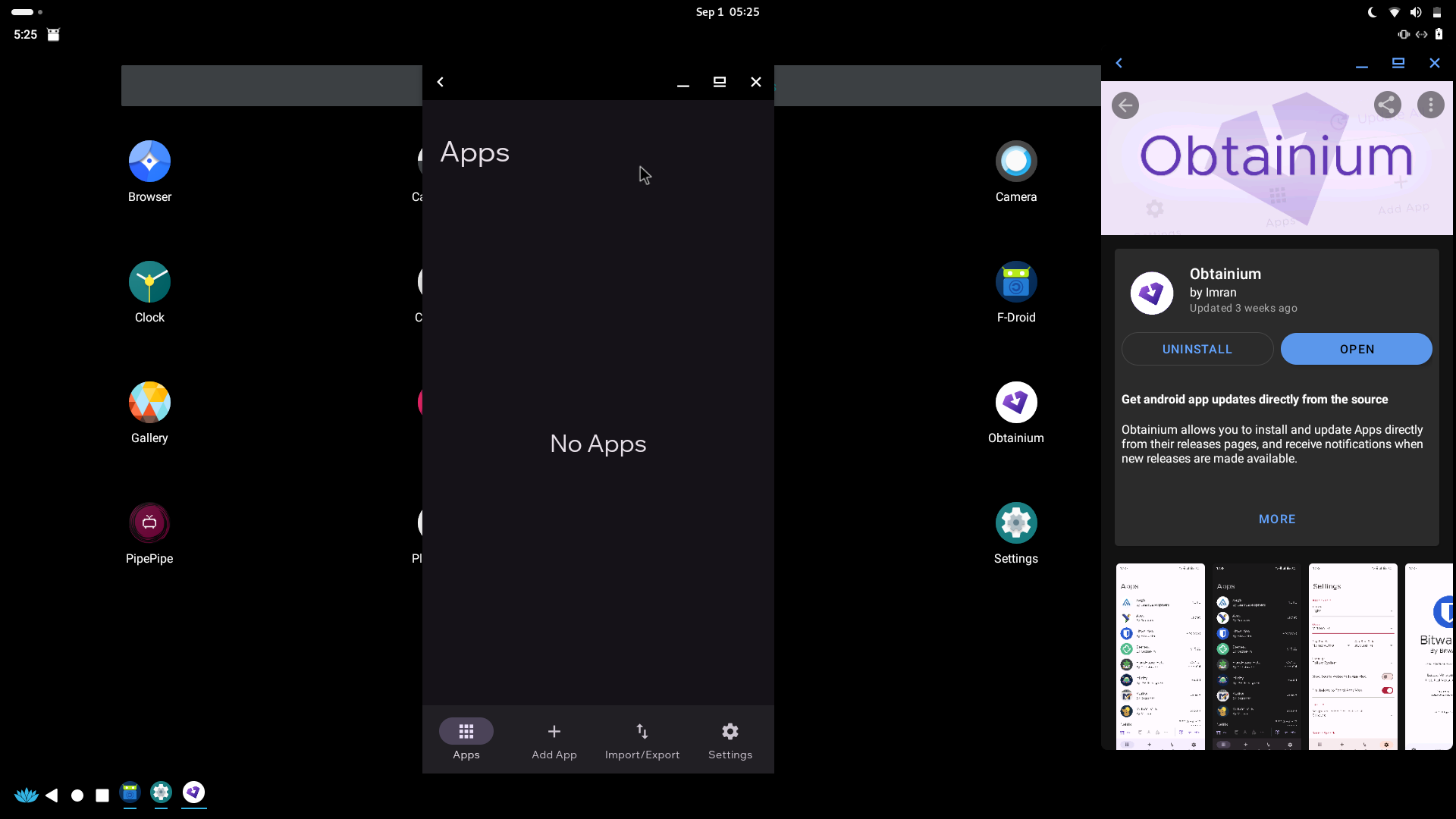
Task: Open the Browser app icon
Action: point(149,162)
